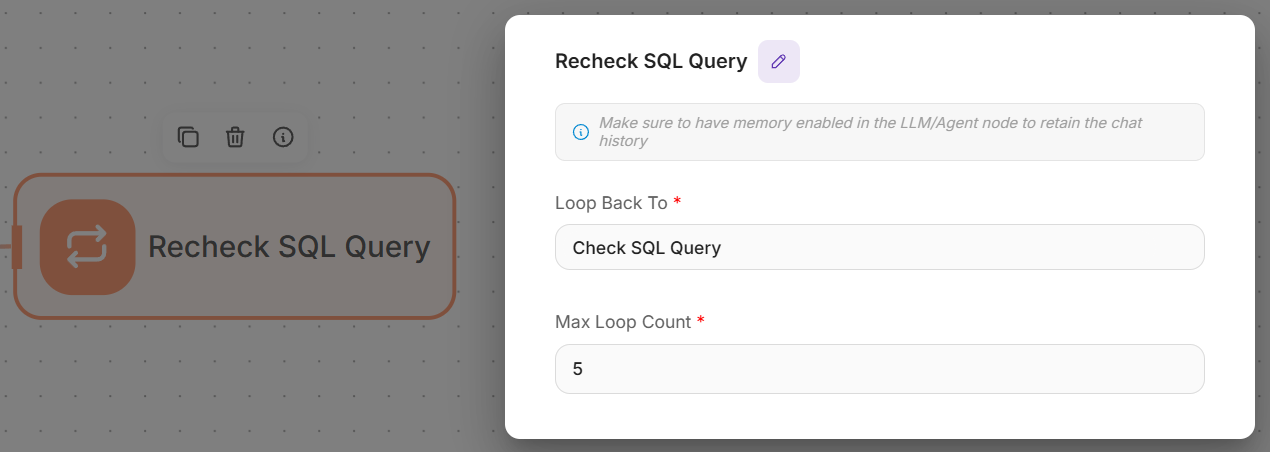Delete the node using the trash icon
The width and height of the screenshot is (1270, 452).
[x=235, y=137]
